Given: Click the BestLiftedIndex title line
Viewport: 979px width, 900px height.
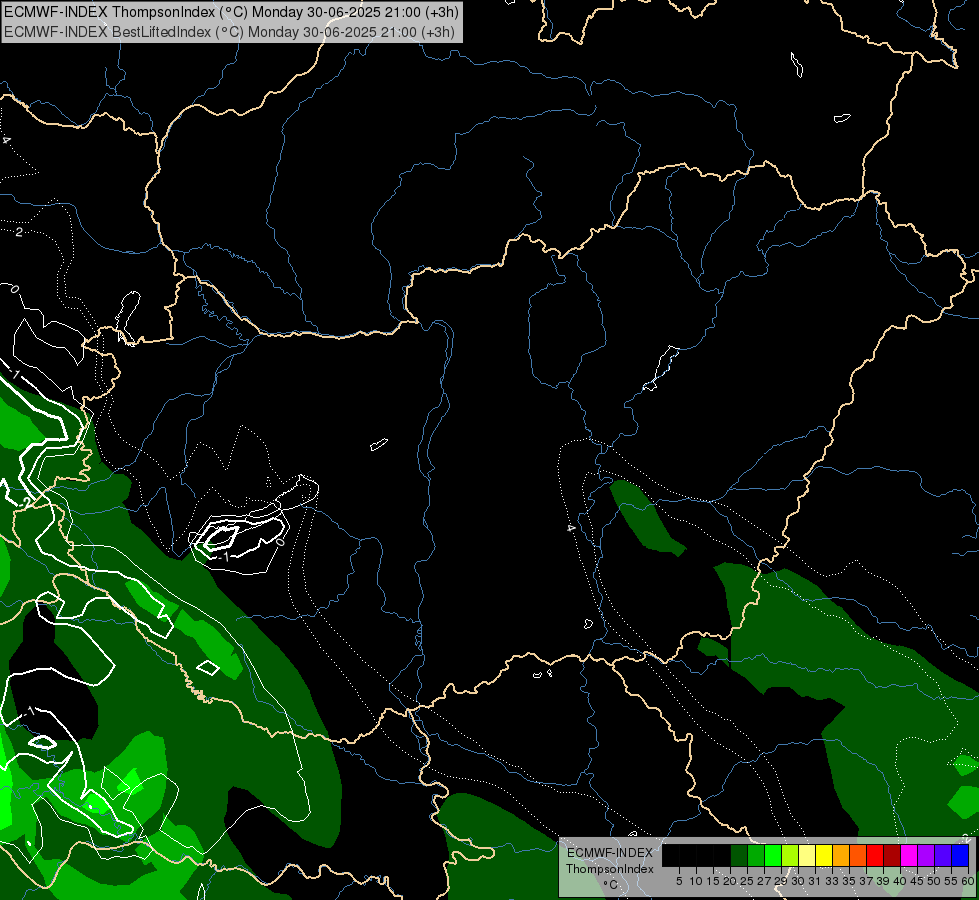Looking at the screenshot, I should pos(230,32).
